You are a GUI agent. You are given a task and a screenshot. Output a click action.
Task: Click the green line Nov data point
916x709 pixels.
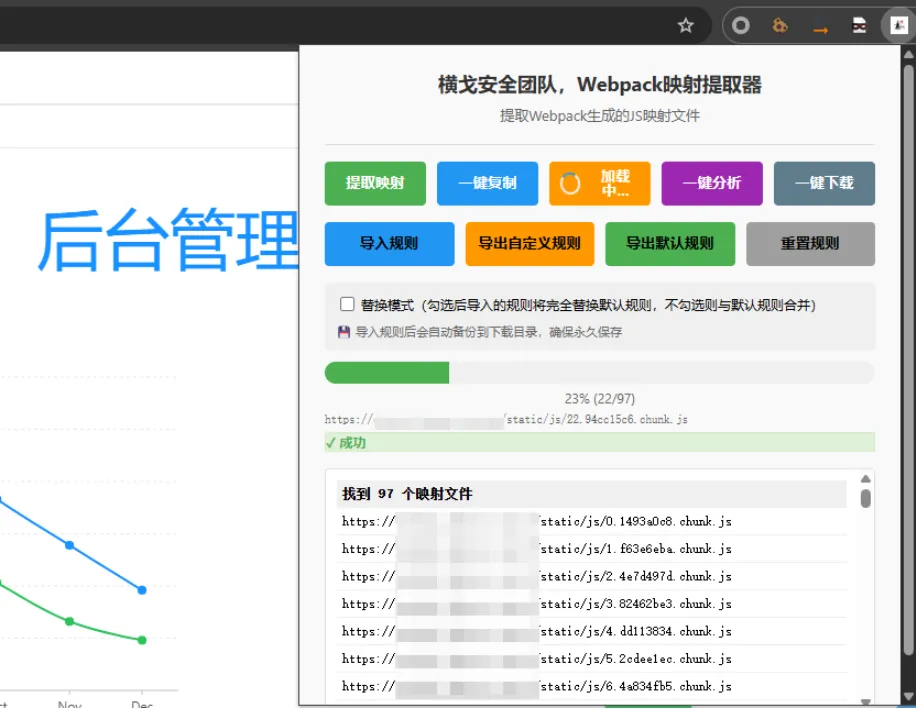[x=70, y=621]
